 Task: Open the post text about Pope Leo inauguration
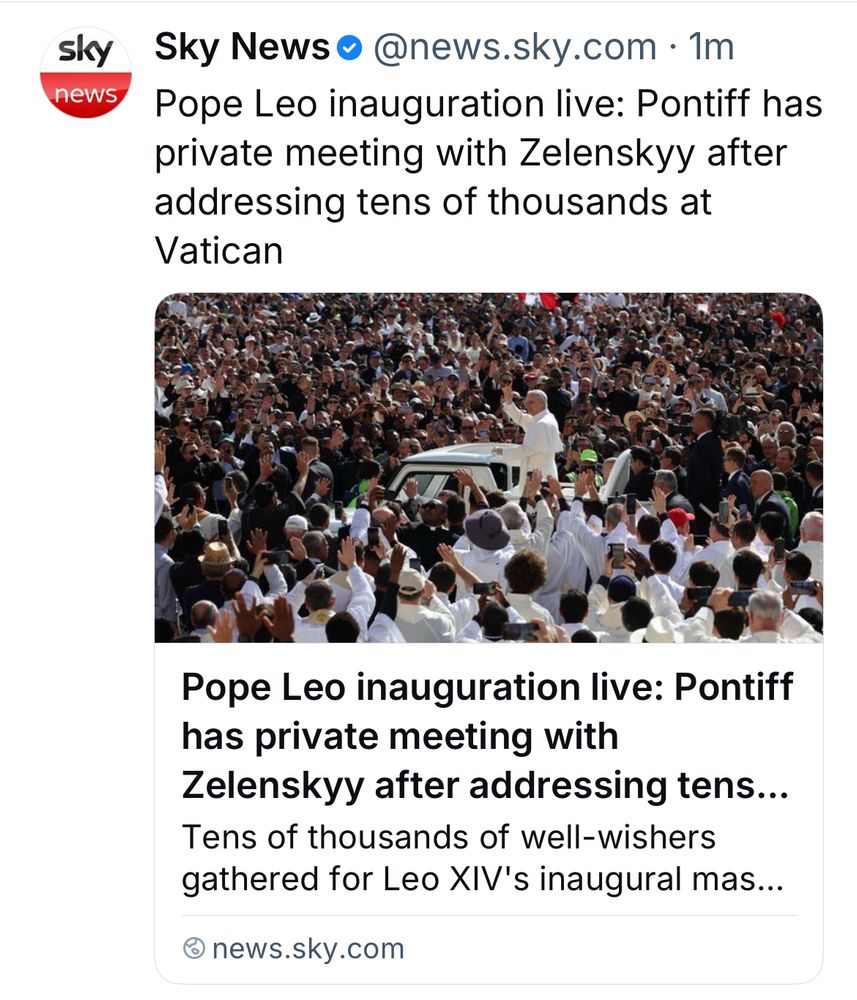pos(488,177)
